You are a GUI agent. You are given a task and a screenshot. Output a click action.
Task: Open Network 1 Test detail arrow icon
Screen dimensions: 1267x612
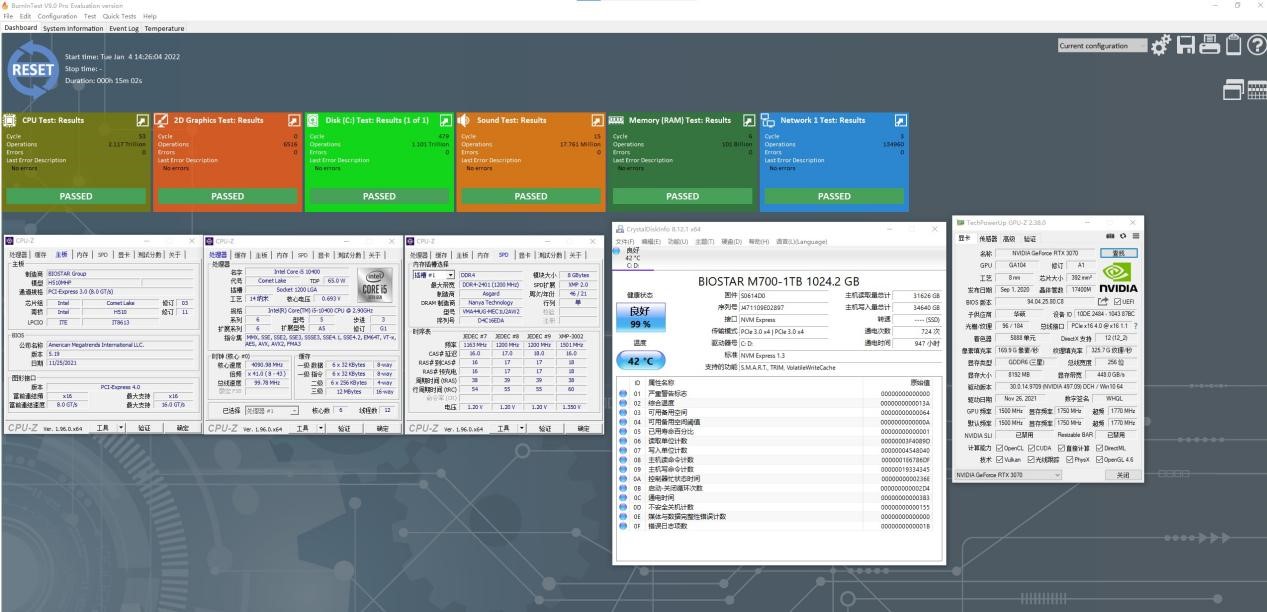(901, 120)
